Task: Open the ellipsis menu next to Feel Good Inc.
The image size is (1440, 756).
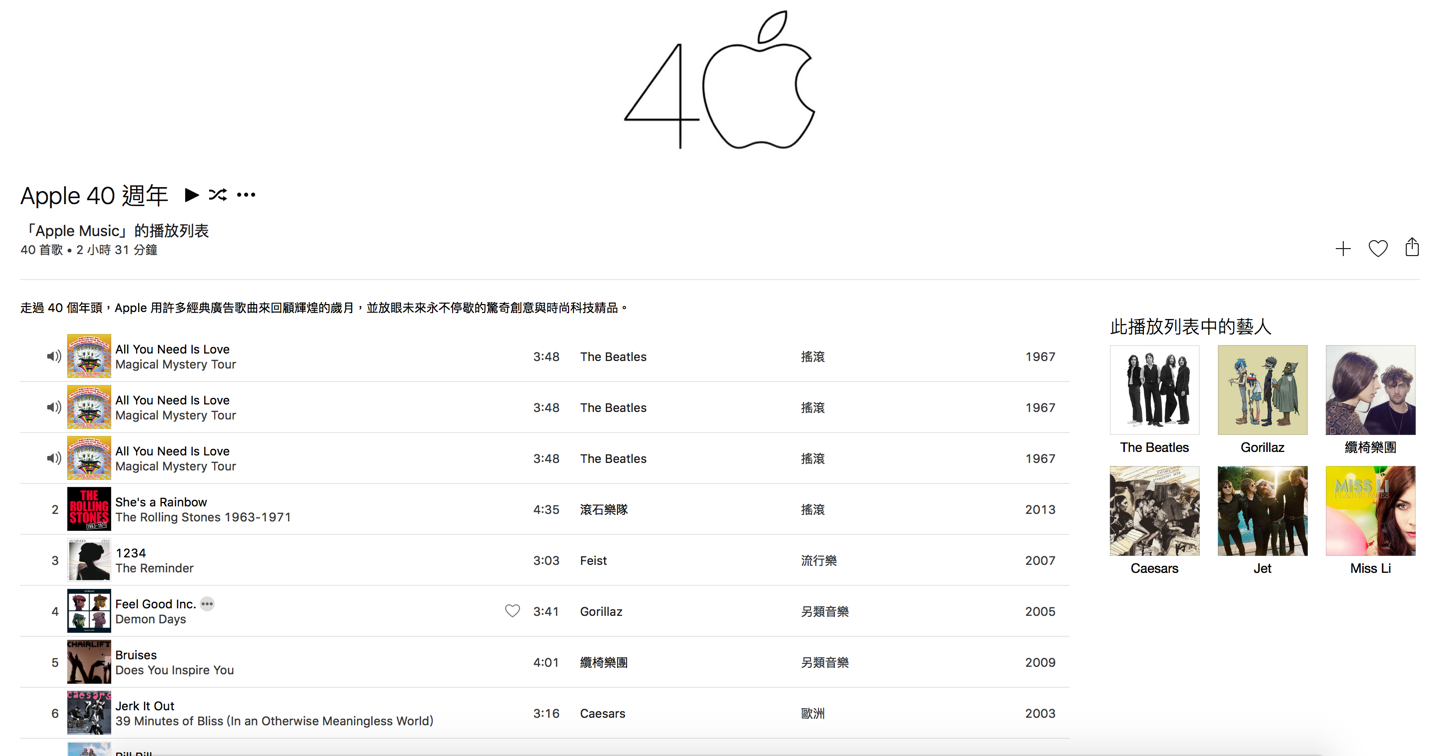Action: tap(207, 604)
